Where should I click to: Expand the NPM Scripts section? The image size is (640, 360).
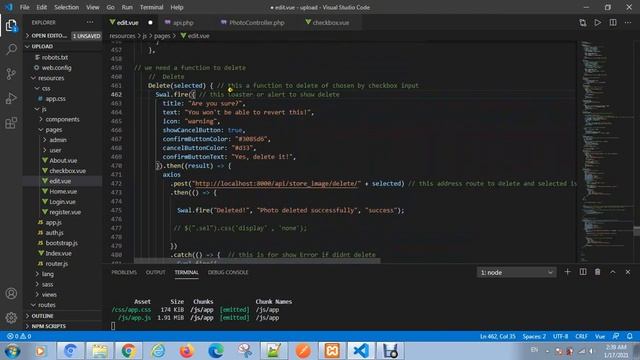click(48, 326)
